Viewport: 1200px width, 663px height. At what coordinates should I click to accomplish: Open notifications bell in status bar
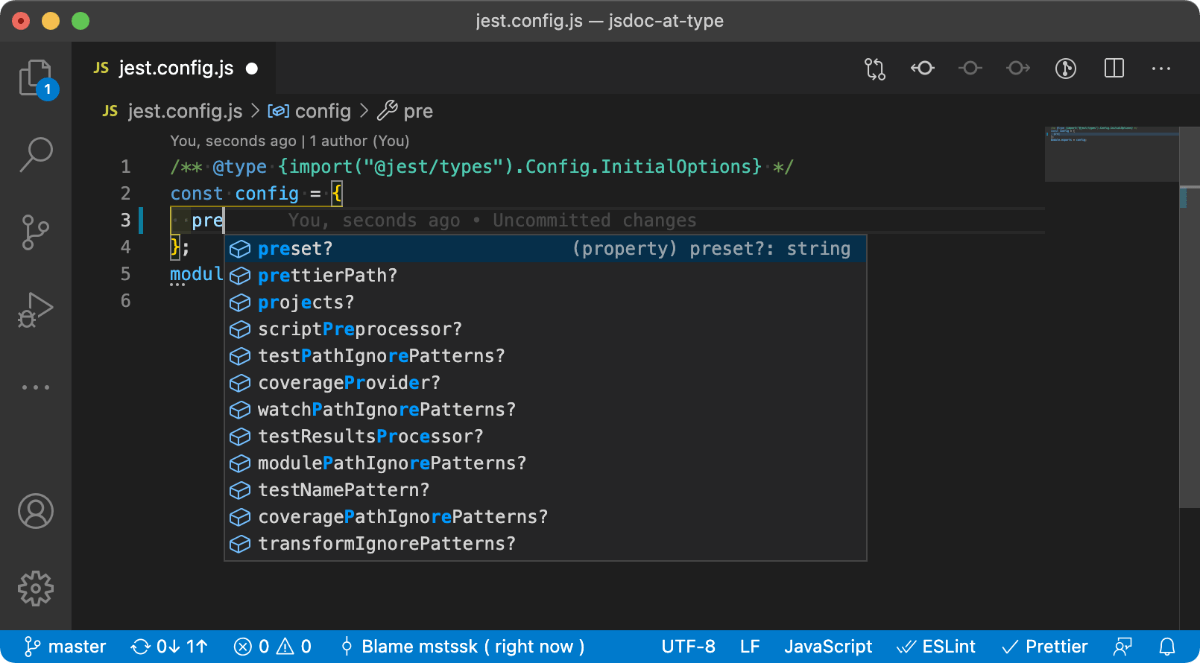click(1167, 646)
